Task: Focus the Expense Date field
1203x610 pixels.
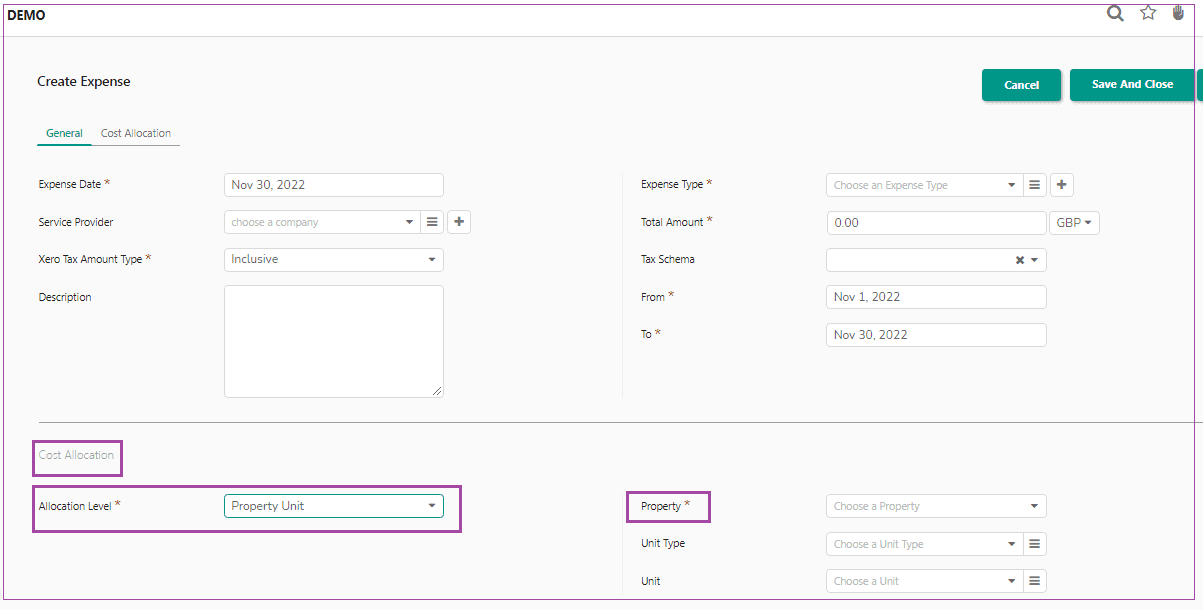Action: (x=334, y=185)
